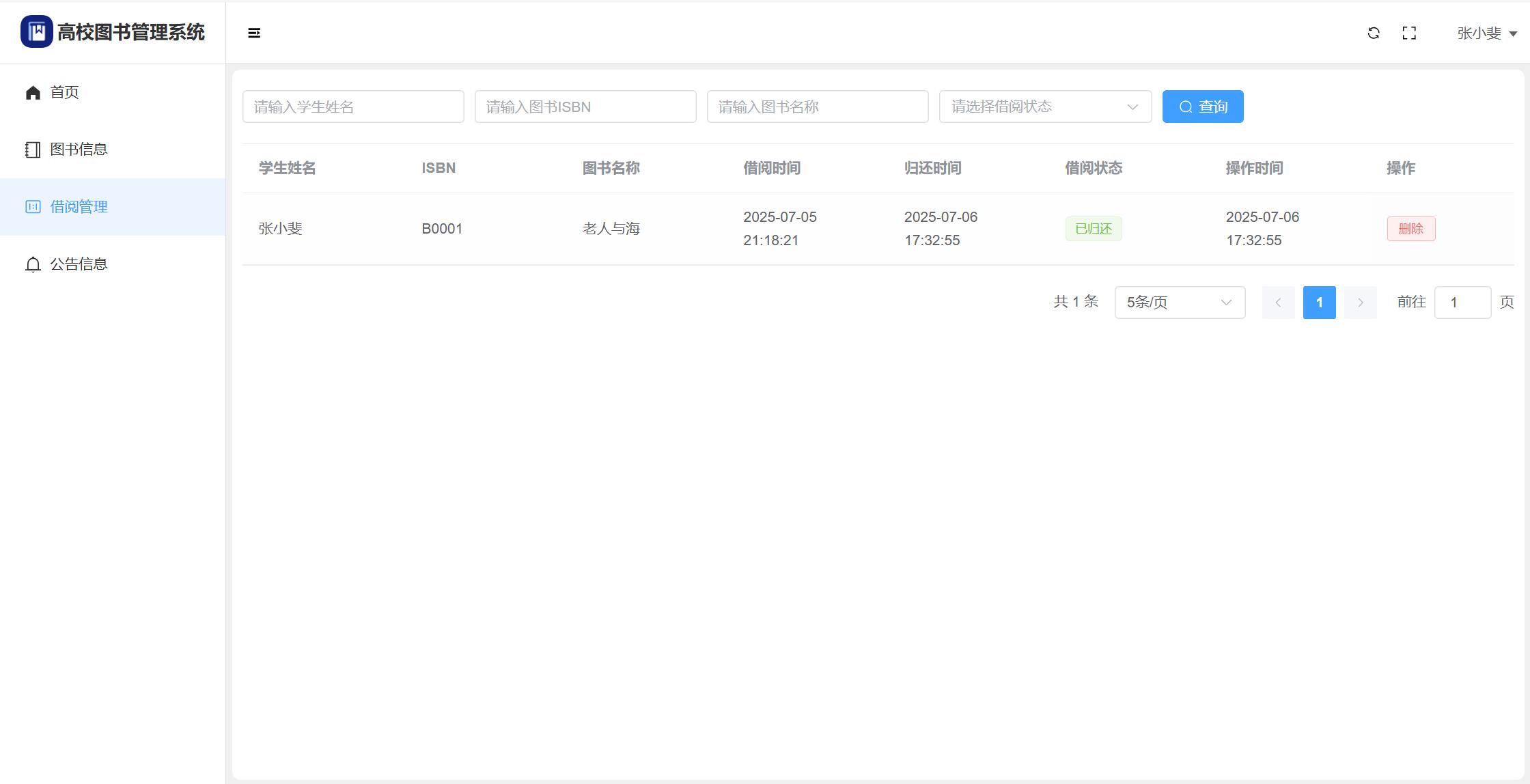Viewport: 1530px width, 784px height.
Task: Click the refresh icon in header
Action: (1374, 33)
